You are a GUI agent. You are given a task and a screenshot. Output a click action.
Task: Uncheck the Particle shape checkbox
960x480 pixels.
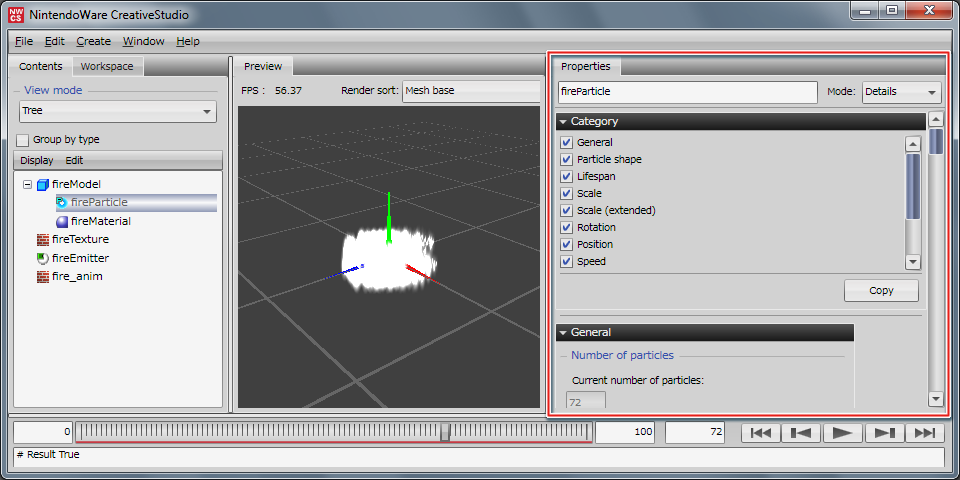pos(566,160)
